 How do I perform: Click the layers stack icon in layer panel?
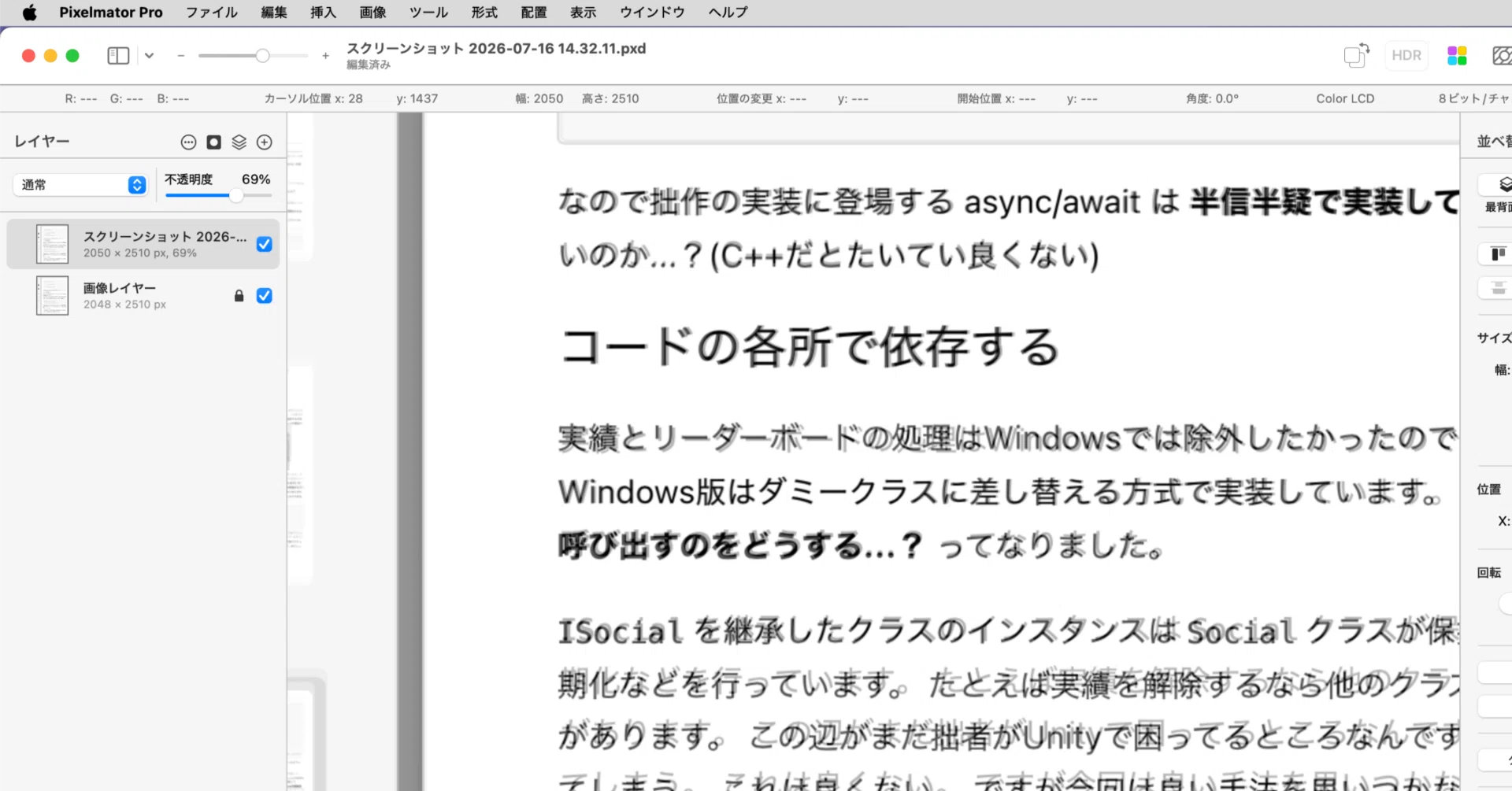[x=239, y=142]
